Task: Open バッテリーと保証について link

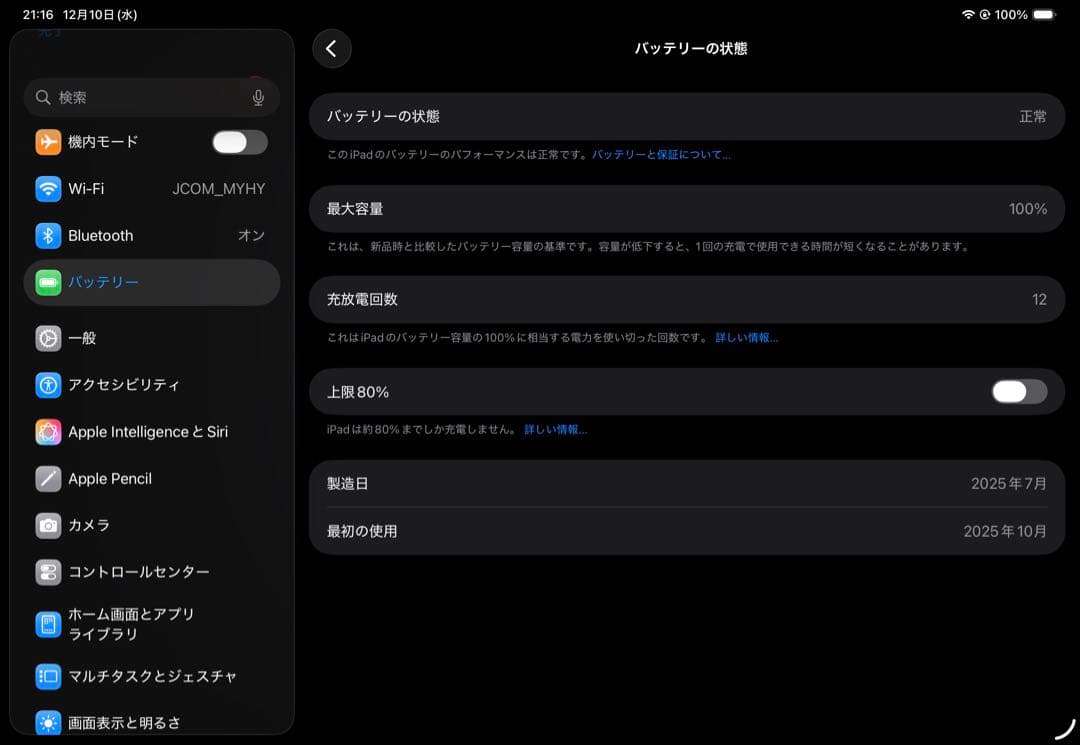Action: (x=662, y=155)
